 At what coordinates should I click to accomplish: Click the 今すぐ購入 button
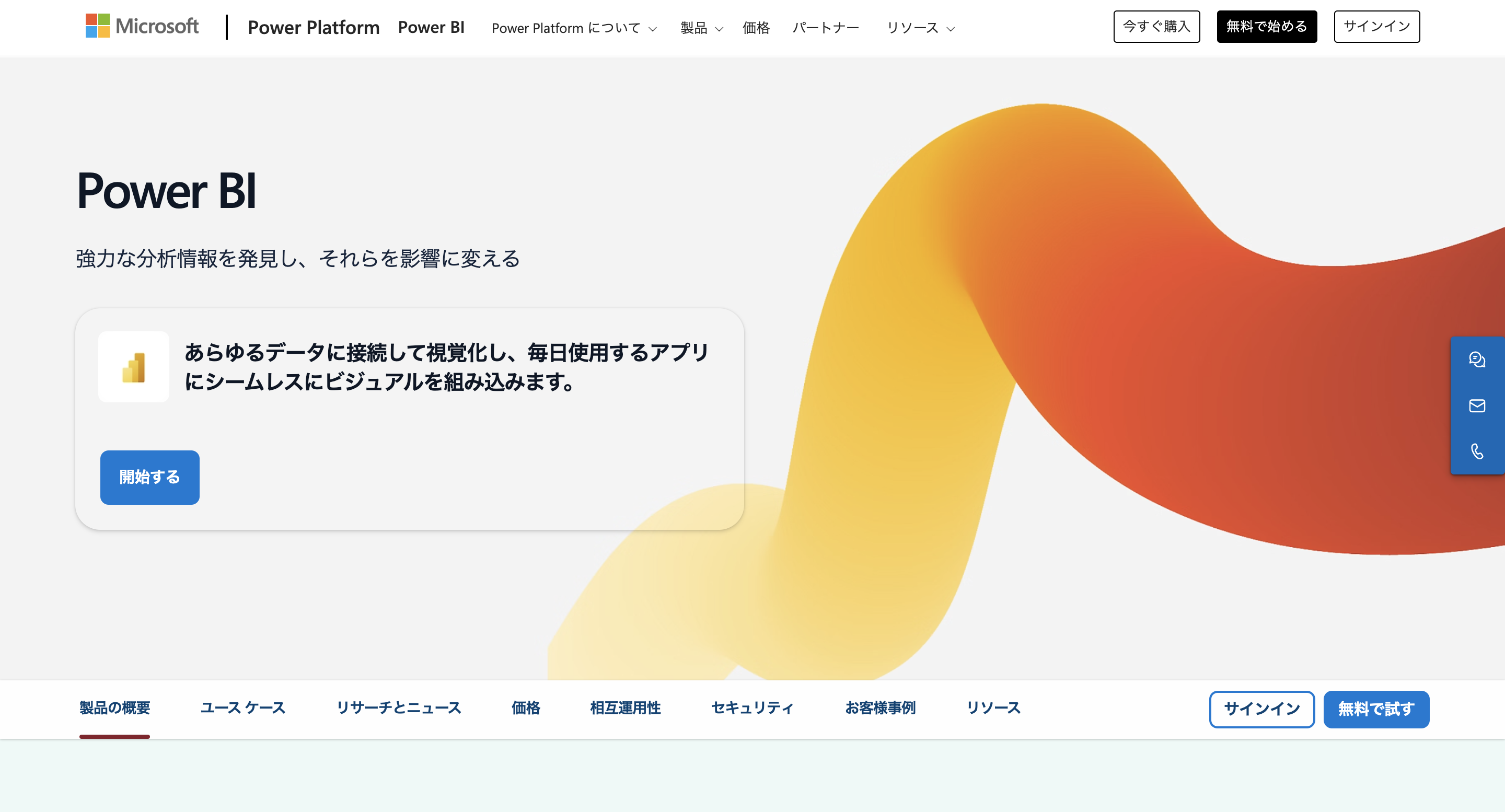tap(1156, 26)
